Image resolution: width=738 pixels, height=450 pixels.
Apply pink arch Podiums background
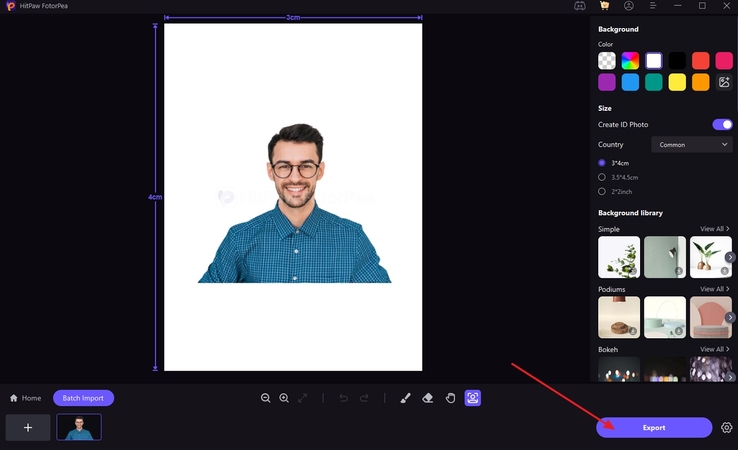(x=711, y=317)
